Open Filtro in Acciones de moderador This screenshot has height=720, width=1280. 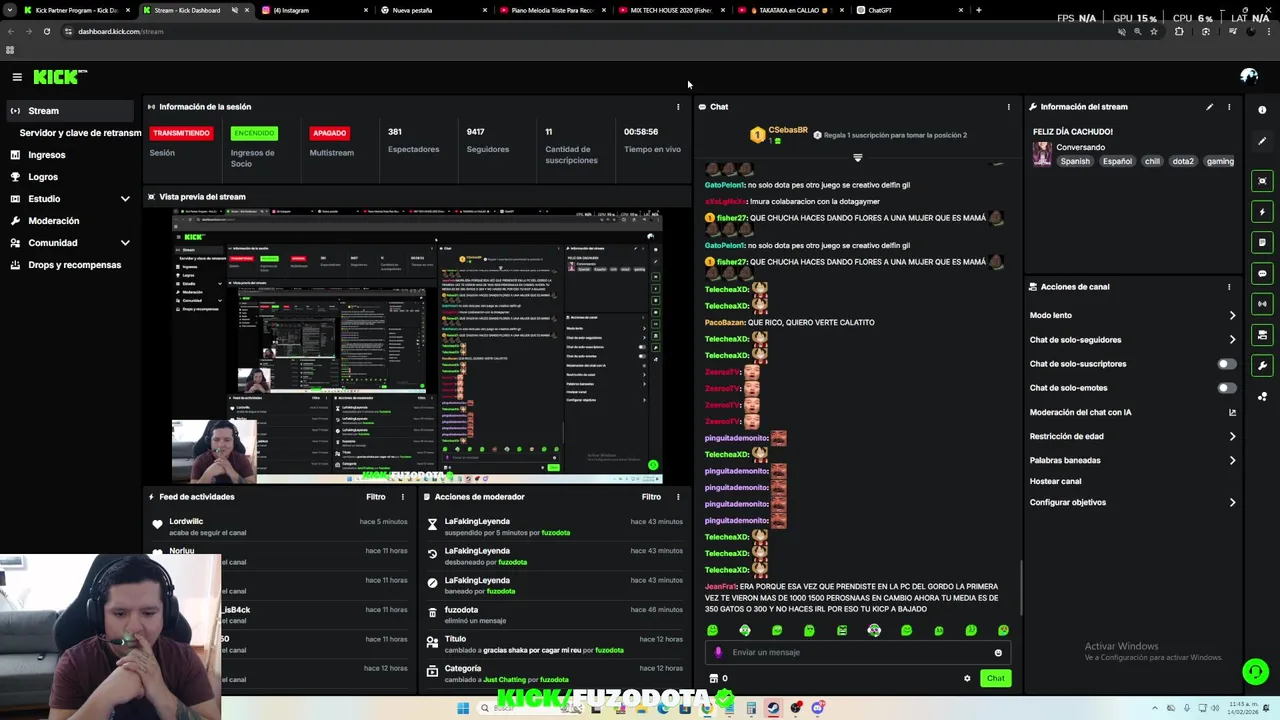[x=651, y=497]
